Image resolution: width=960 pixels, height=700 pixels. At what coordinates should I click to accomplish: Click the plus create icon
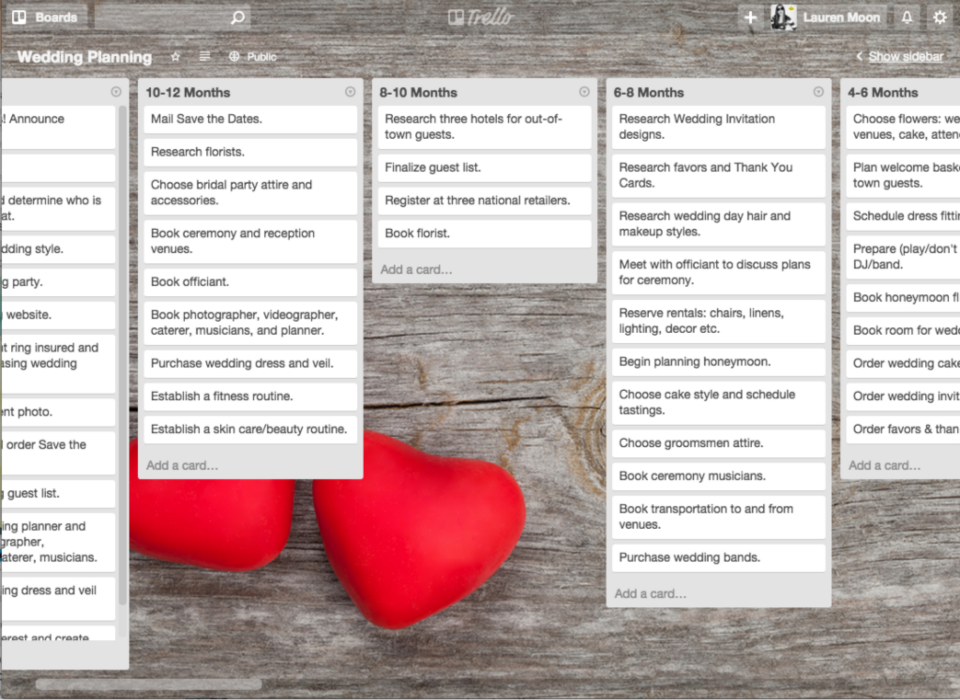pyautogui.click(x=750, y=17)
